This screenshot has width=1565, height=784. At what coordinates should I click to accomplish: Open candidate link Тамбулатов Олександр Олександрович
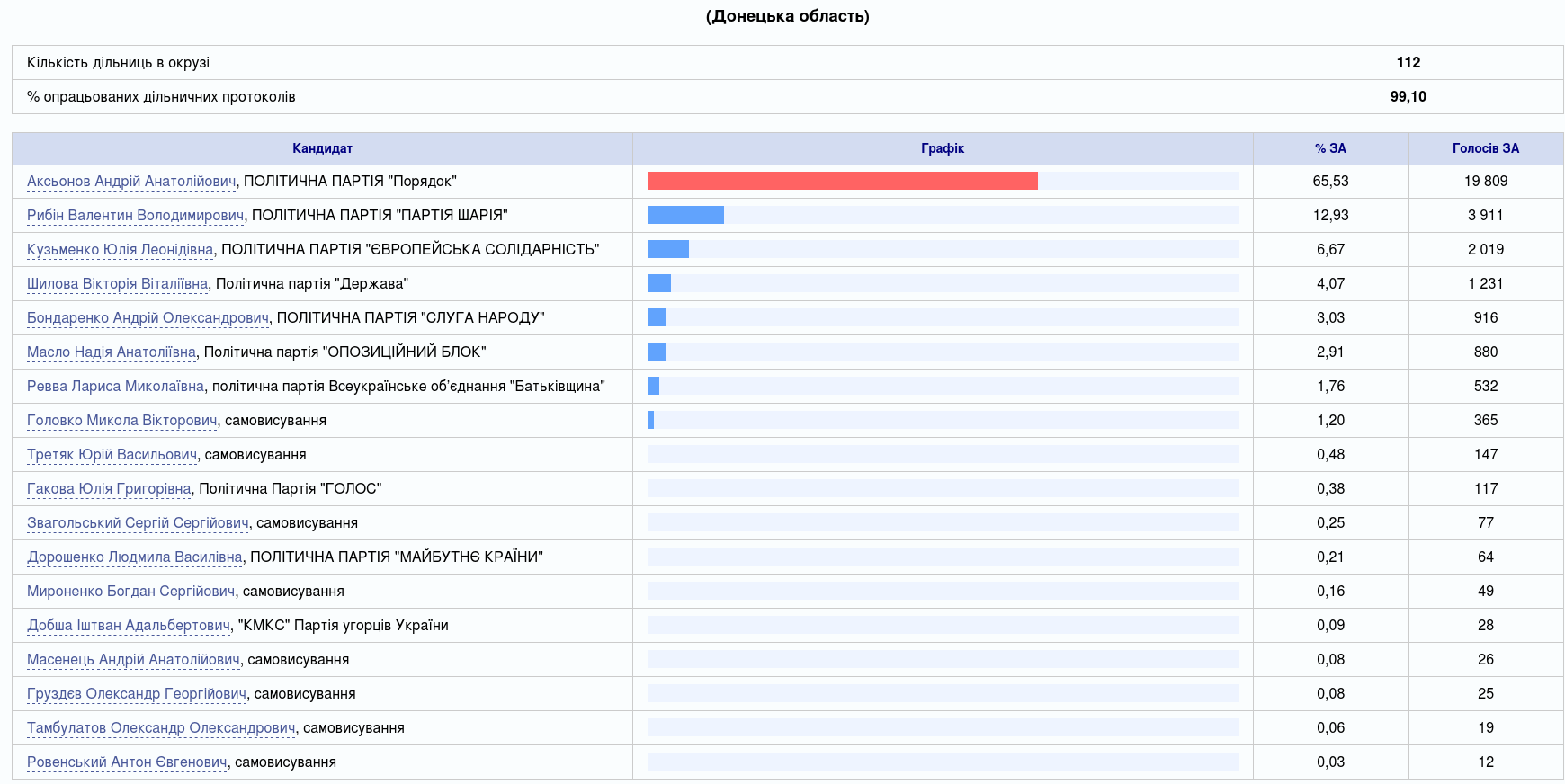pos(161,727)
